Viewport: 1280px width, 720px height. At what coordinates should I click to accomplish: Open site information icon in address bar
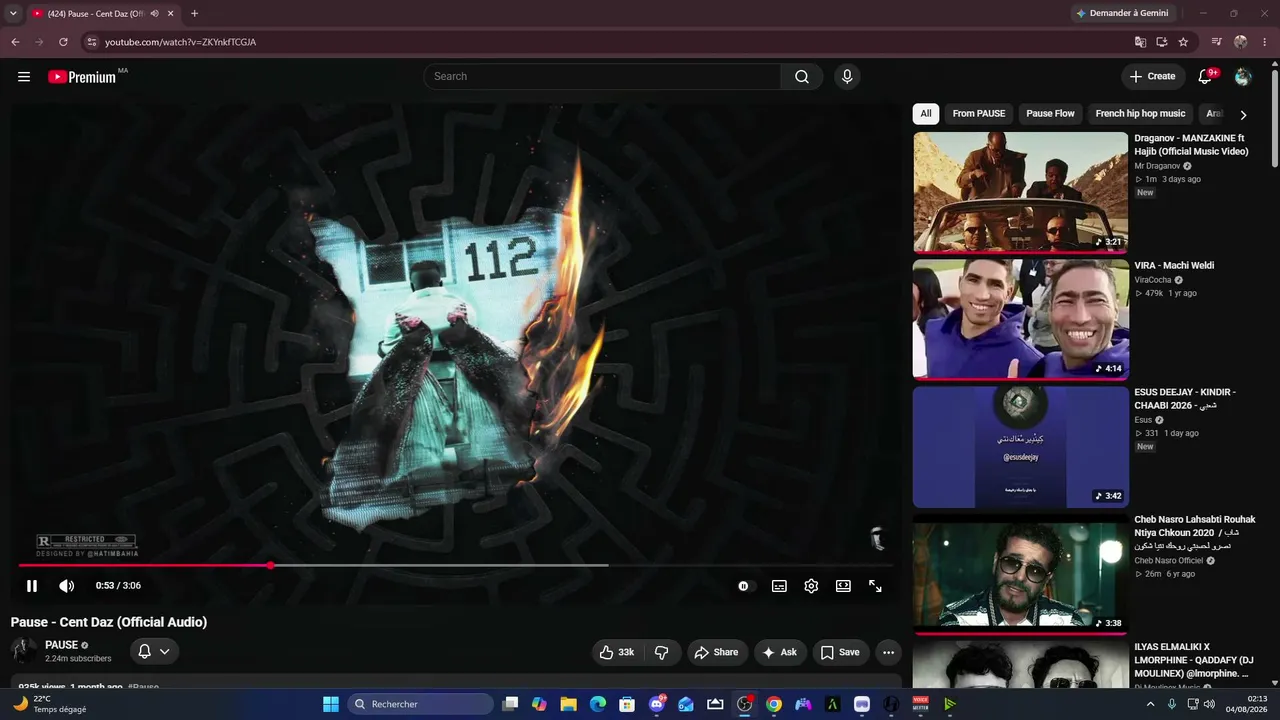coord(91,42)
